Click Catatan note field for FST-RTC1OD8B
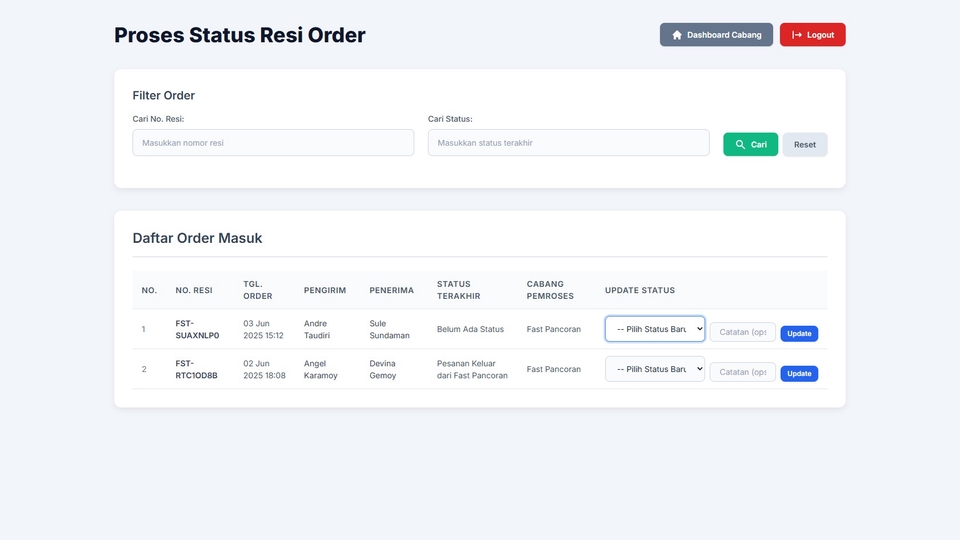Image resolution: width=960 pixels, height=540 pixels. (x=743, y=372)
